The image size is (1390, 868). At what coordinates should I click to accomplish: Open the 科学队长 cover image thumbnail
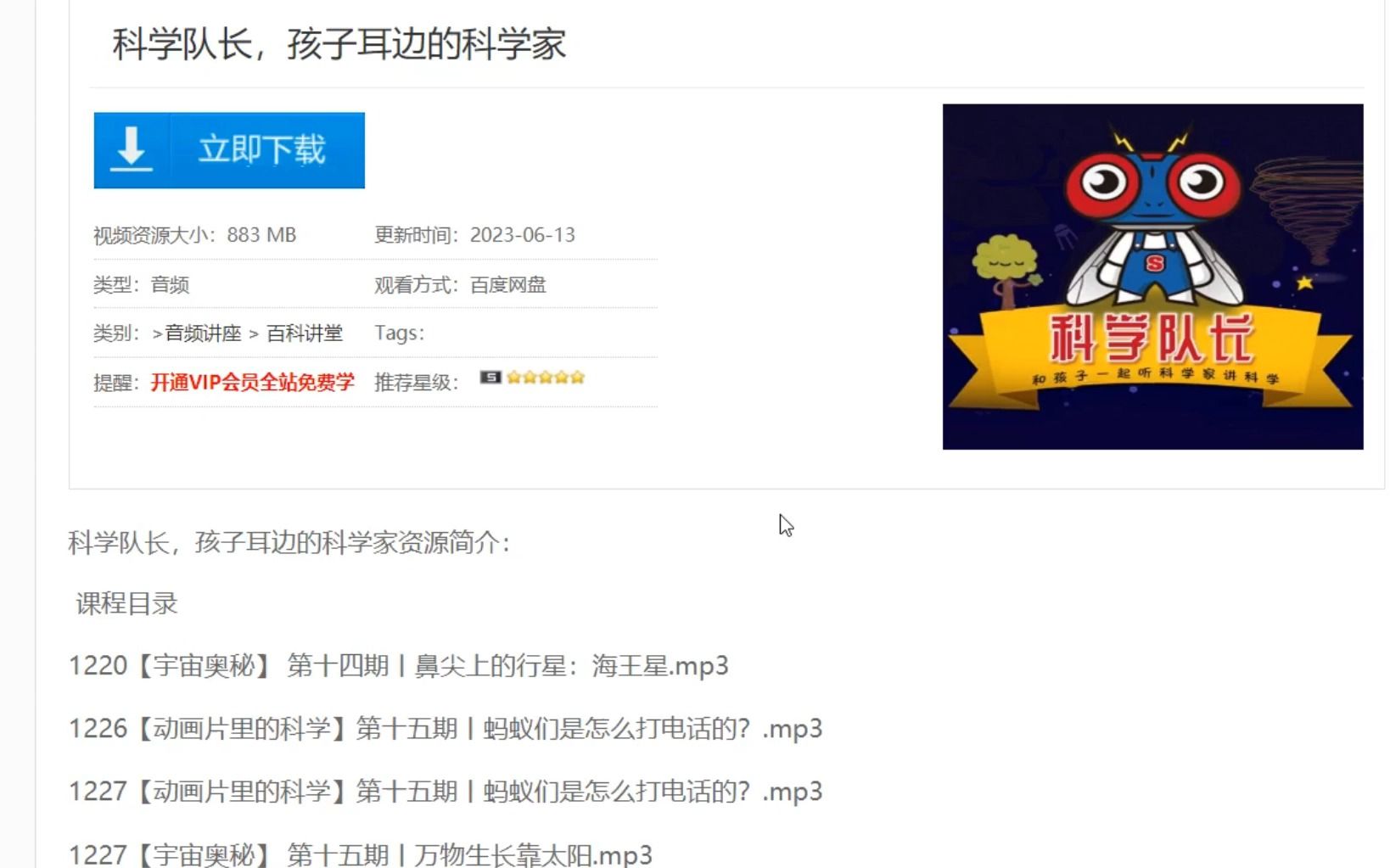point(1152,277)
